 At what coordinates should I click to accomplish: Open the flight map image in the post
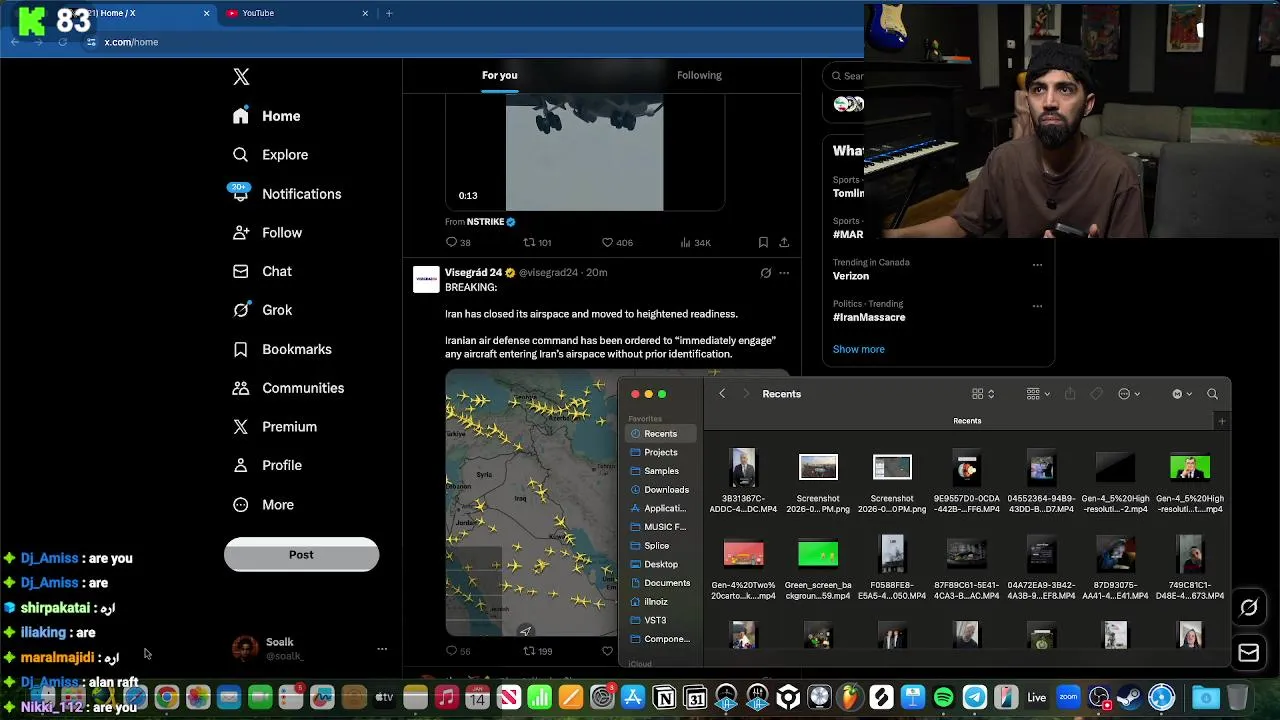[531, 503]
